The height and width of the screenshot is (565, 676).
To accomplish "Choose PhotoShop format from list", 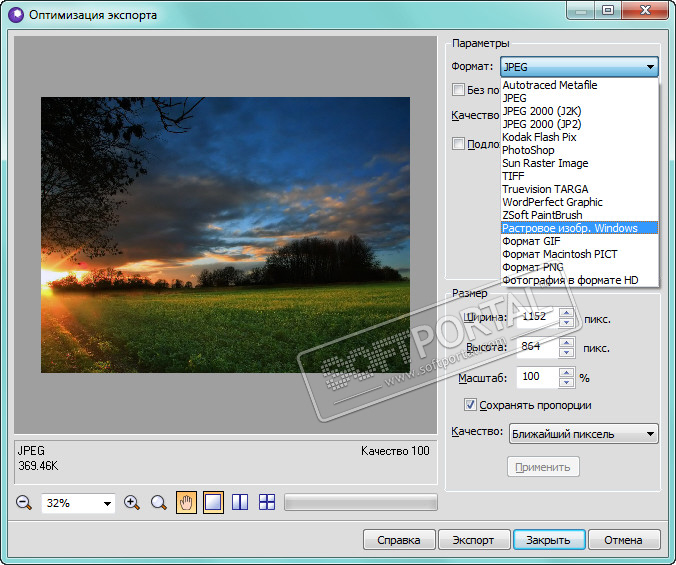I will point(579,150).
